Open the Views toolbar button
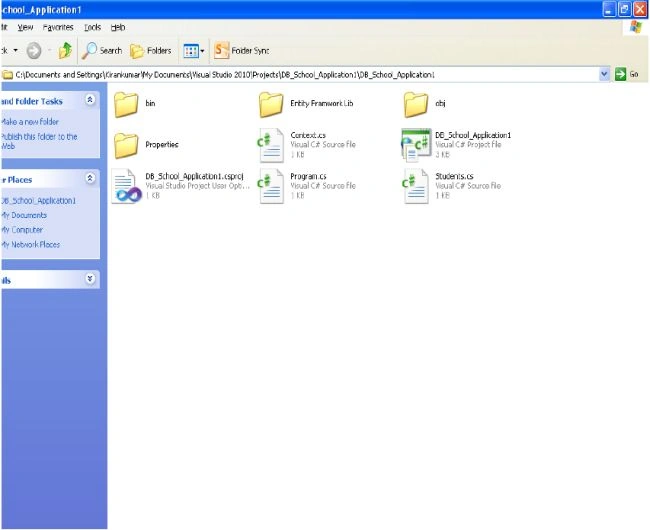Image resolution: width=650 pixels, height=530 pixels. pyautogui.click(x=194, y=51)
